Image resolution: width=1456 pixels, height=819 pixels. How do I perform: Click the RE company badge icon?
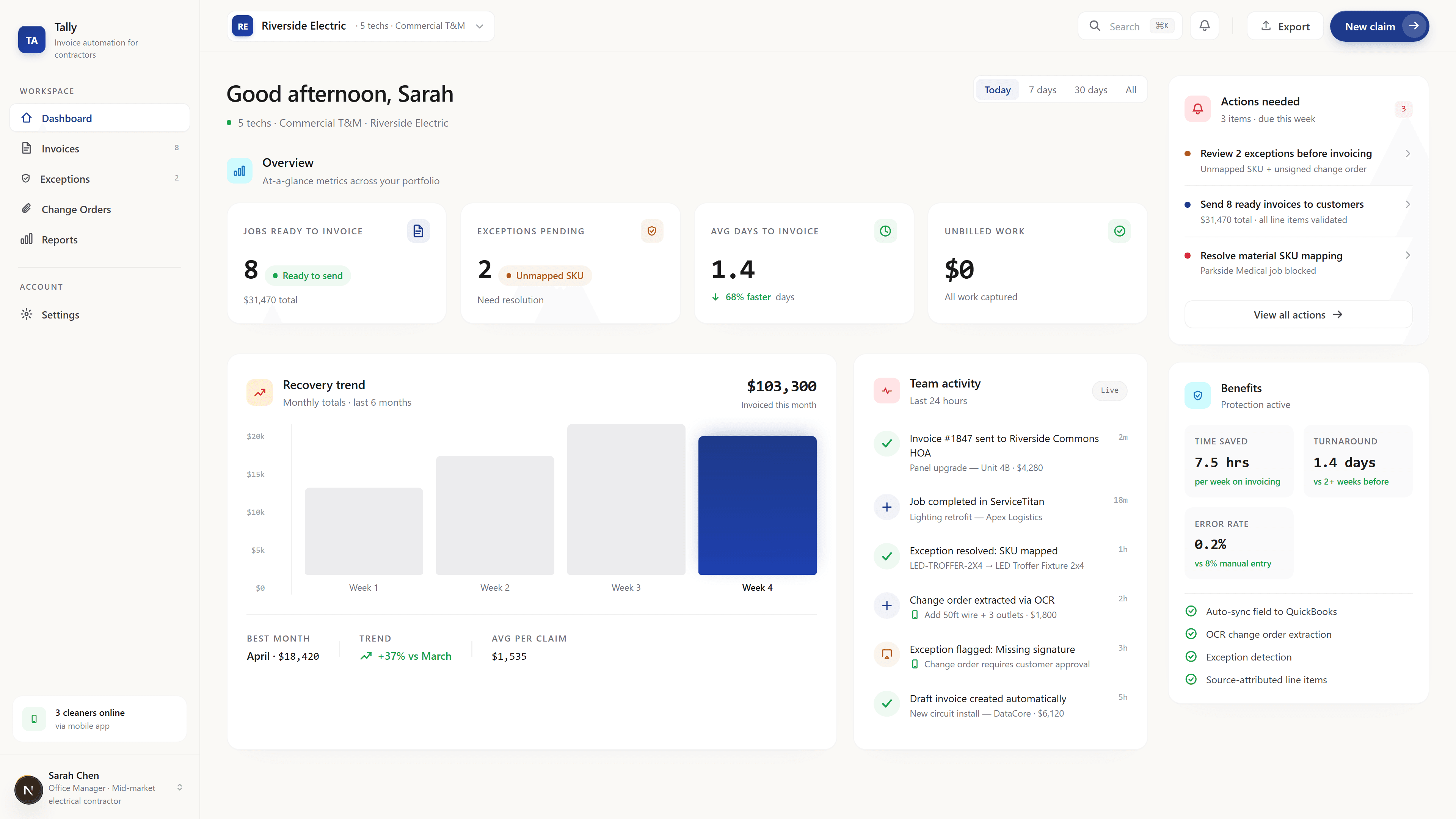(x=243, y=26)
